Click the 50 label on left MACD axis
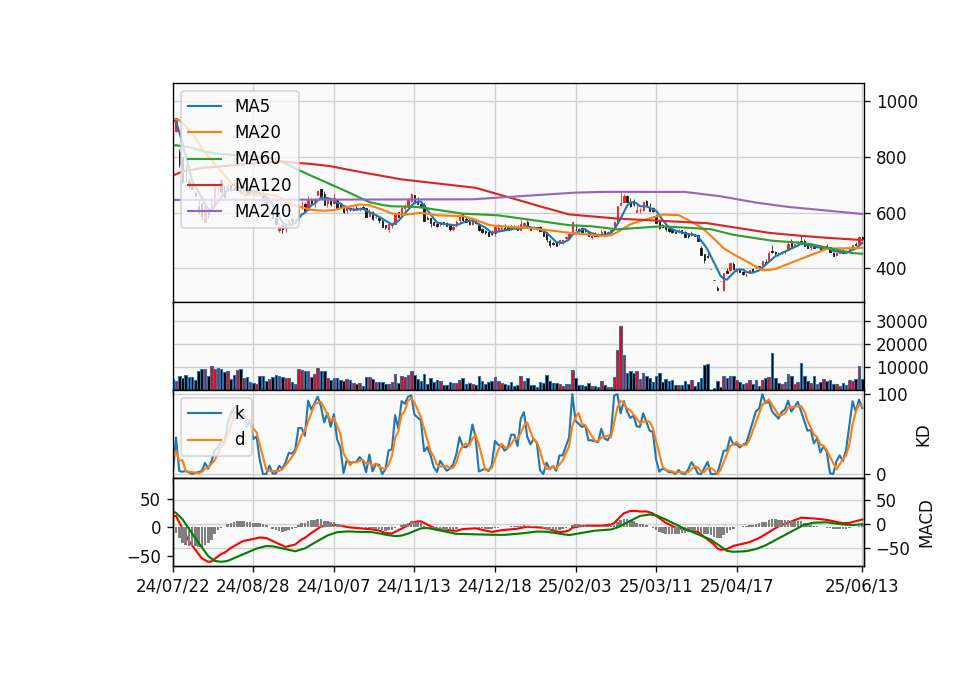 (x=150, y=500)
